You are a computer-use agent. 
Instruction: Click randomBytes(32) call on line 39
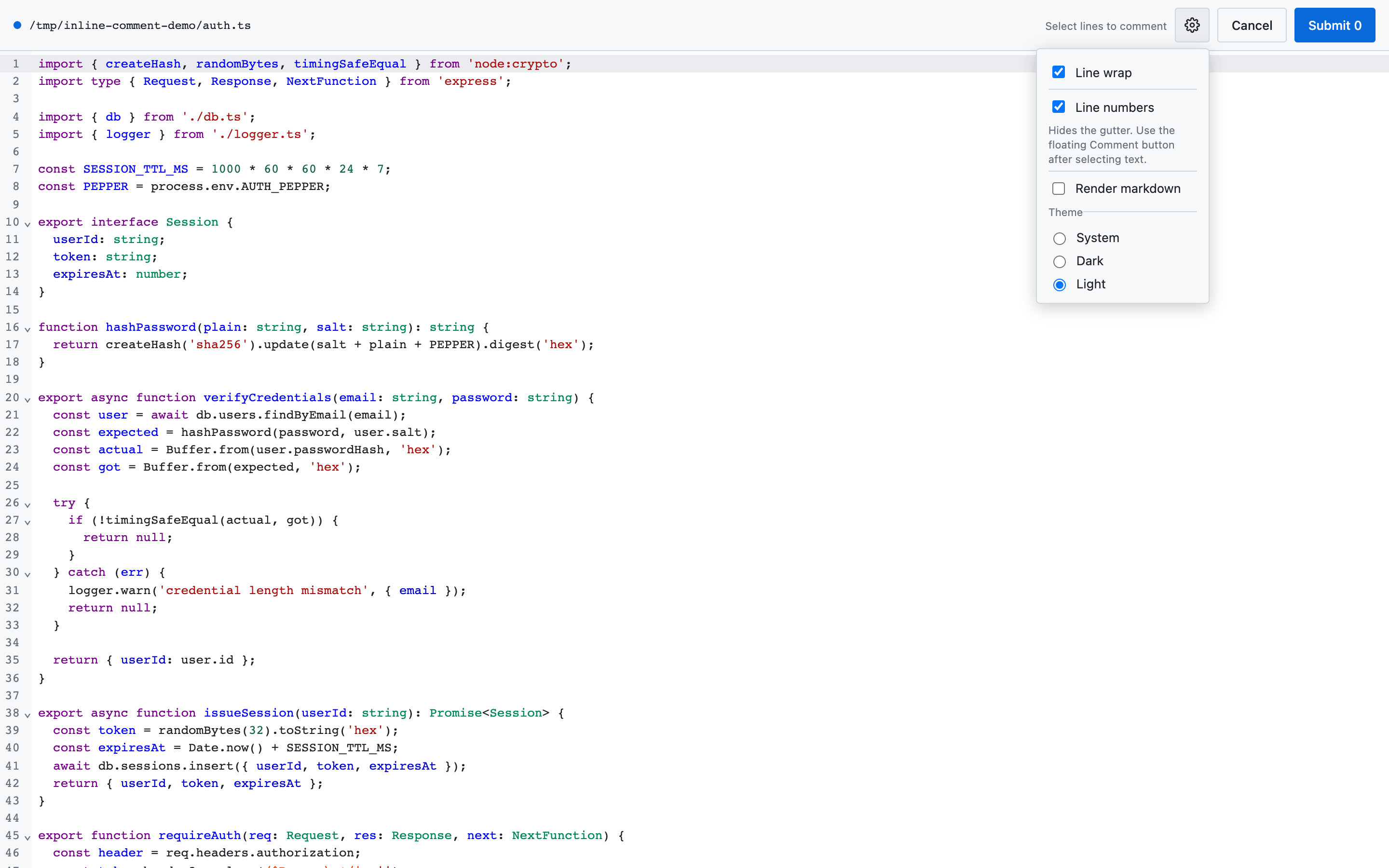(215, 730)
